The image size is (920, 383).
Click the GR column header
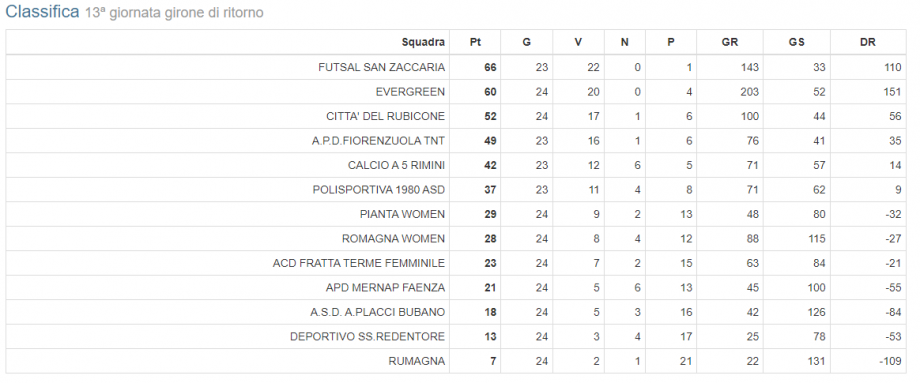pos(730,42)
